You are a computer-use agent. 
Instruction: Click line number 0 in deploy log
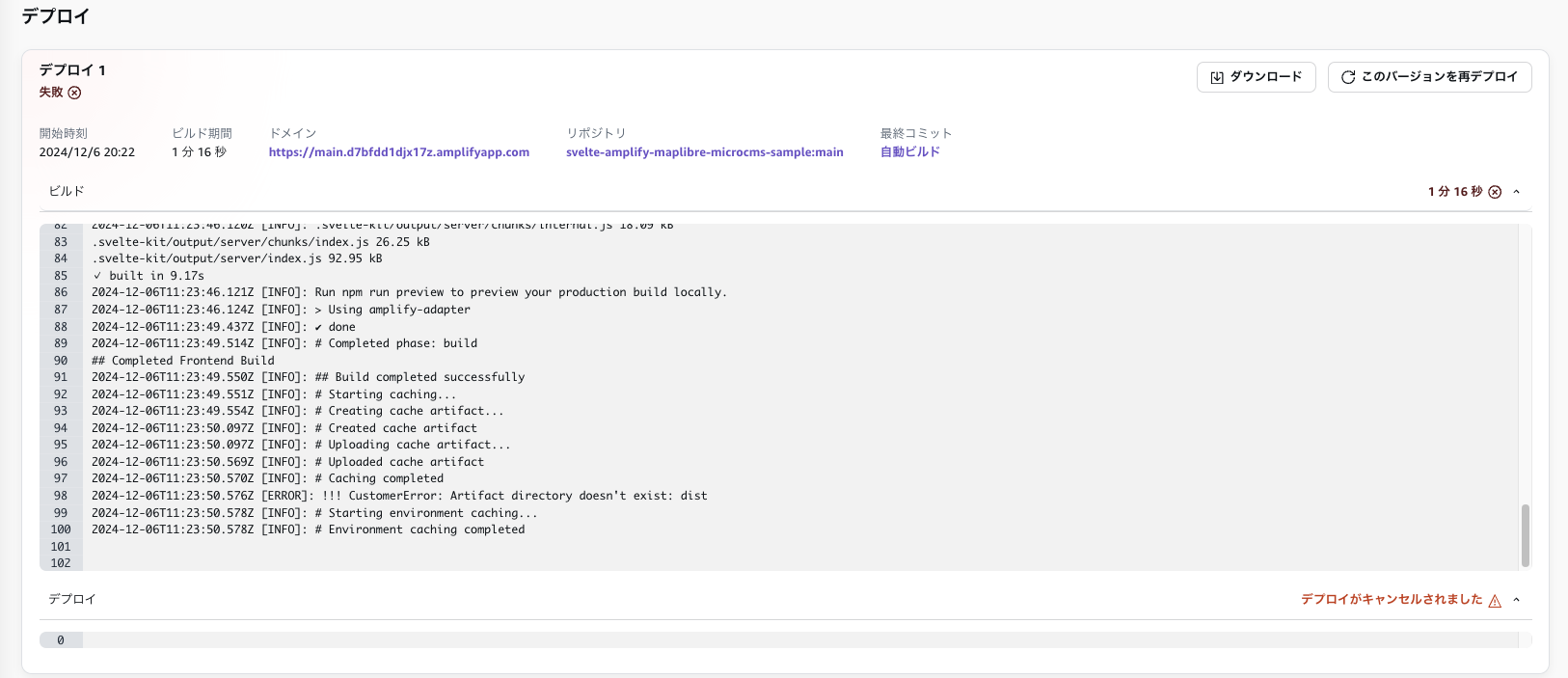[x=61, y=640]
